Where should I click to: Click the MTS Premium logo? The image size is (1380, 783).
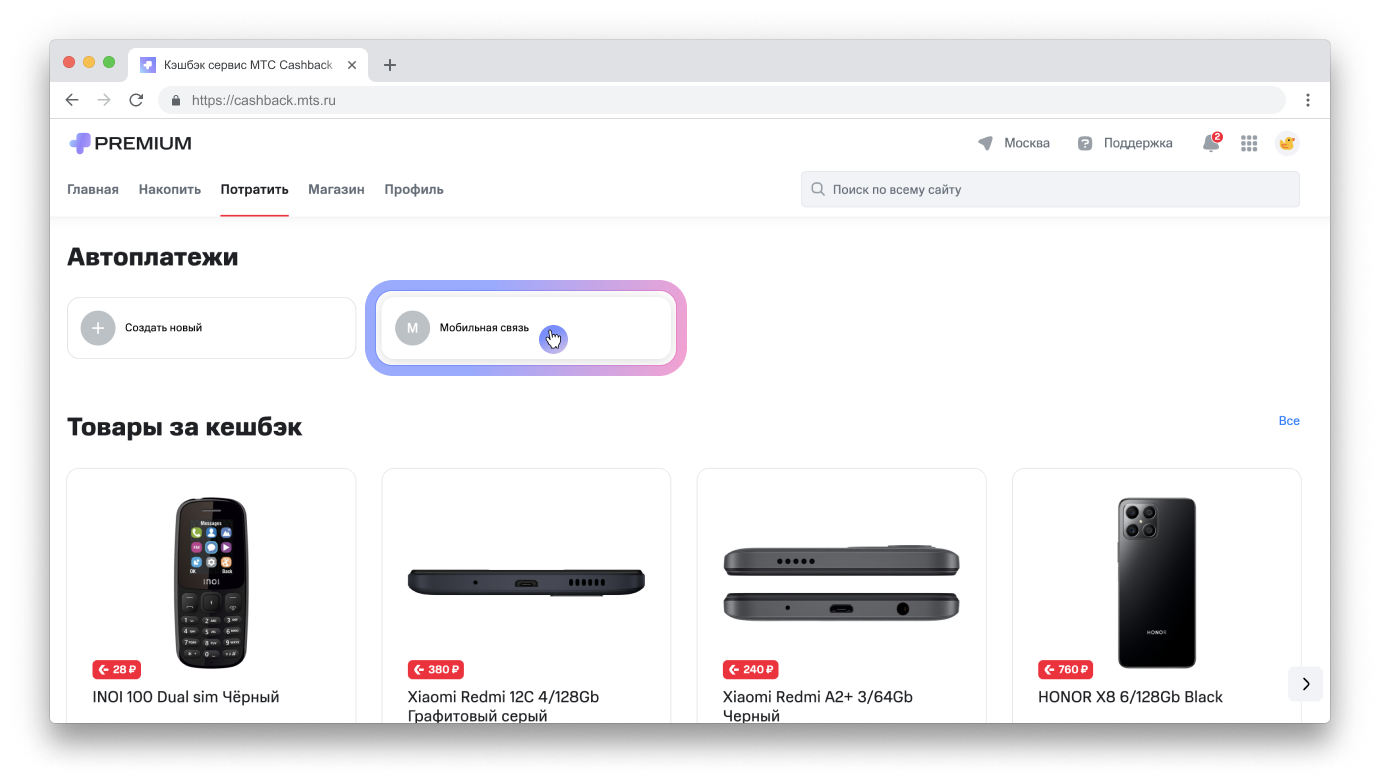(130, 143)
